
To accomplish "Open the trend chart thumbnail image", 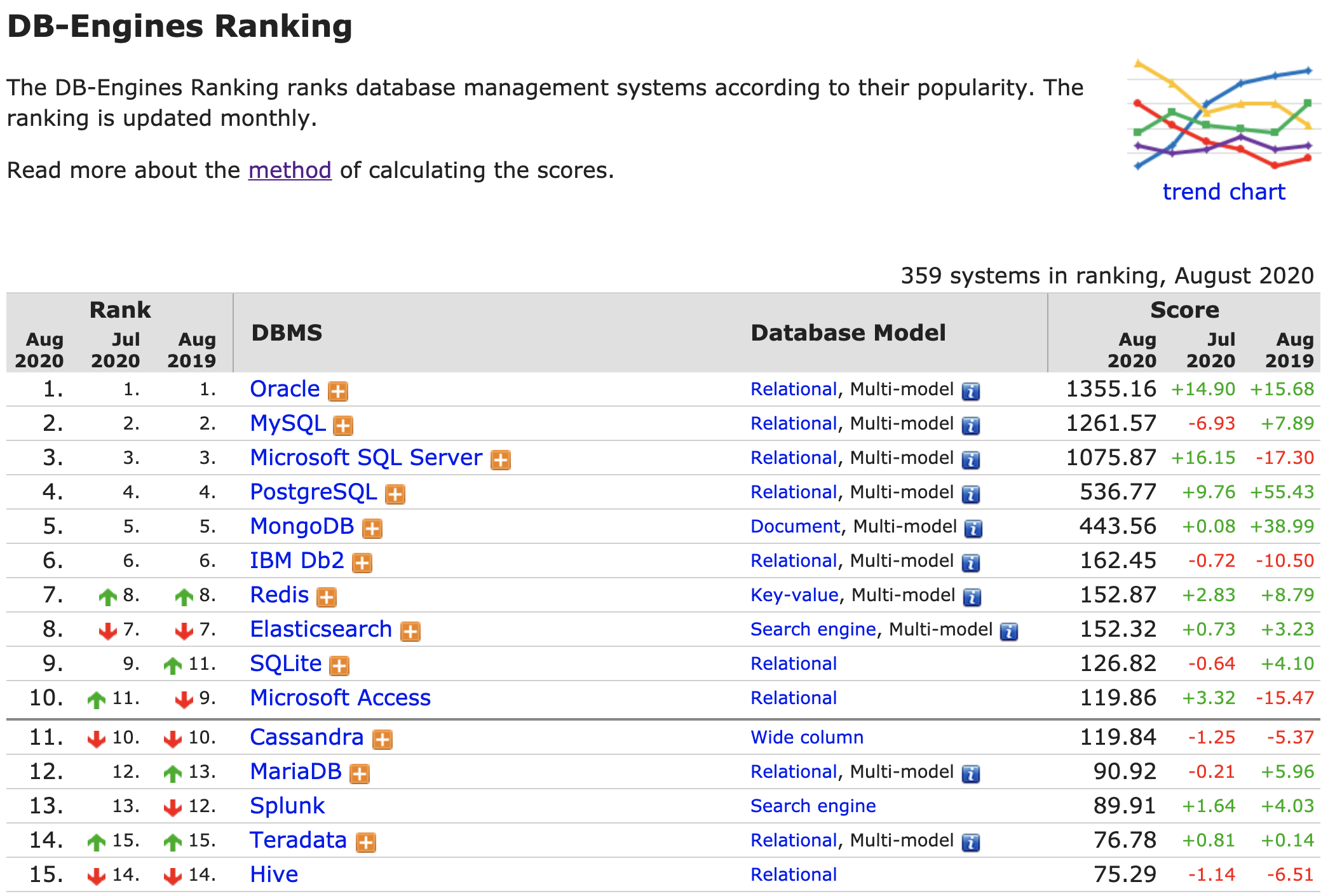I will coord(1223,116).
